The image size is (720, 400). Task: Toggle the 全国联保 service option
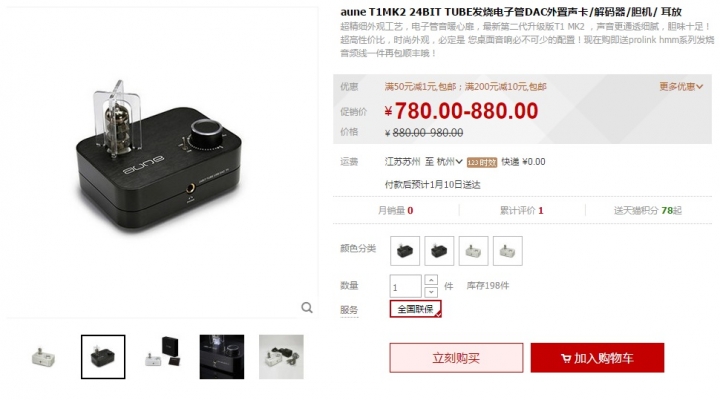416,309
